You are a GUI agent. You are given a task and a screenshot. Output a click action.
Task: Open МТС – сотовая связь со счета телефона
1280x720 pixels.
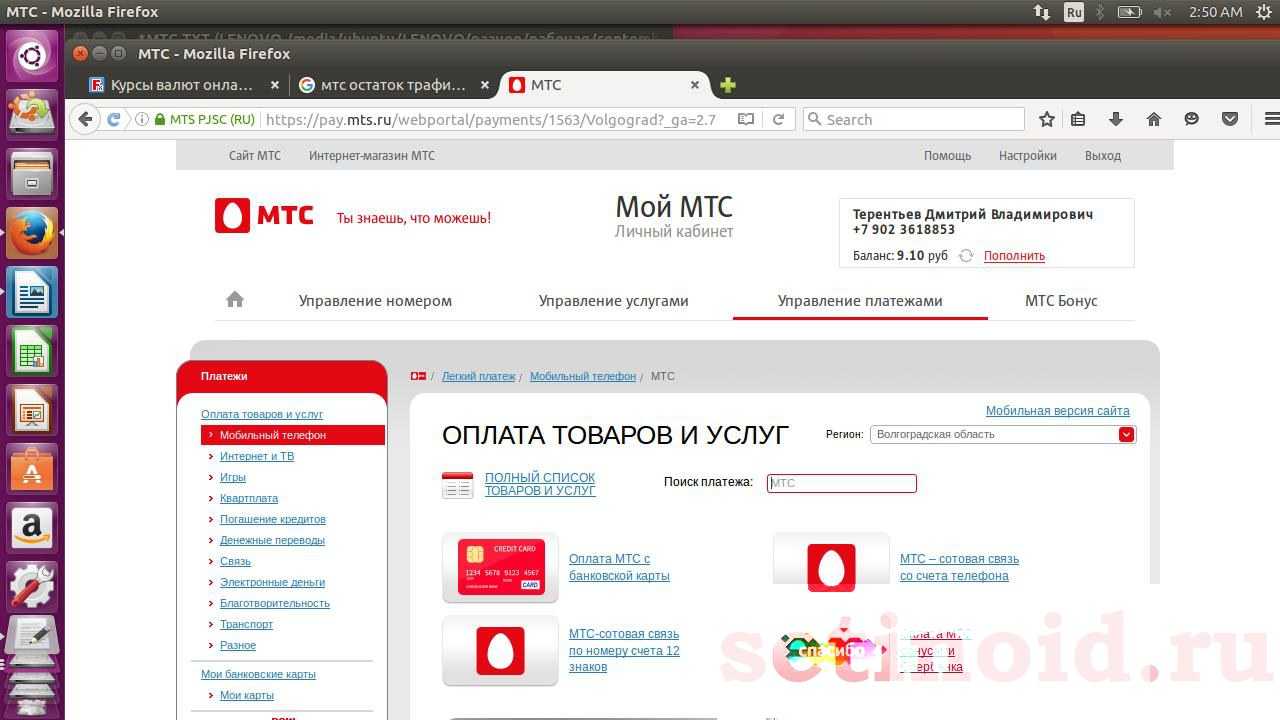pyautogui.click(x=959, y=567)
